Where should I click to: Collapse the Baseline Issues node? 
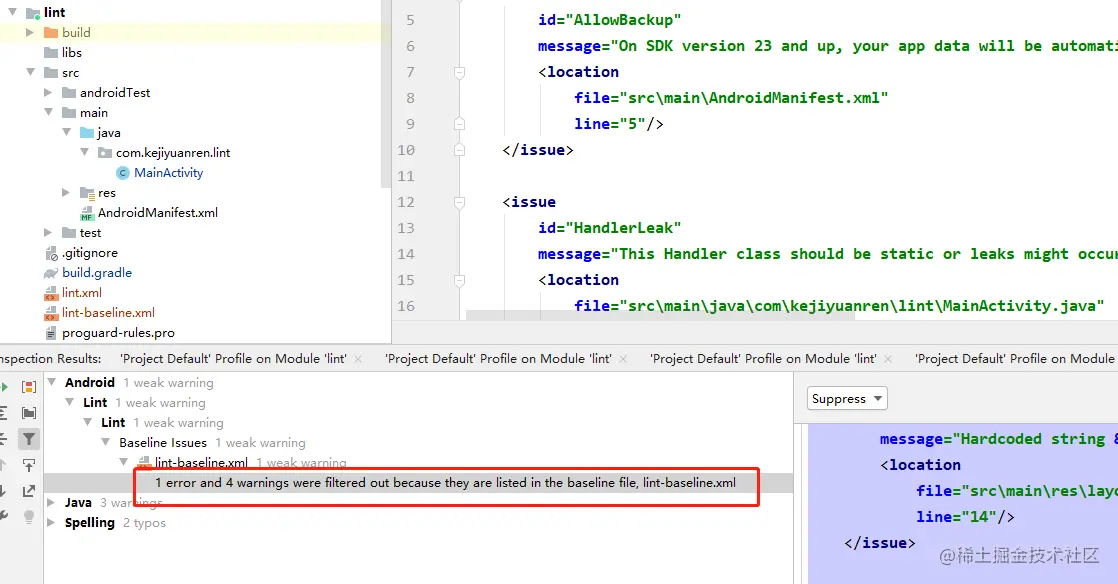click(x=105, y=442)
